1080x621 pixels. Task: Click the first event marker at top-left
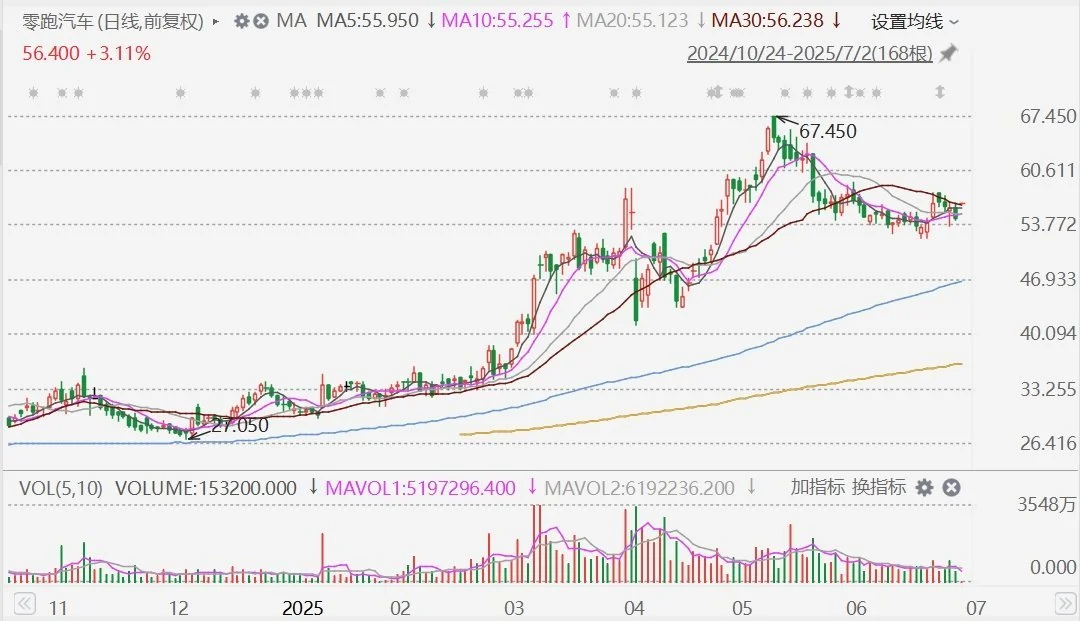click(34, 93)
